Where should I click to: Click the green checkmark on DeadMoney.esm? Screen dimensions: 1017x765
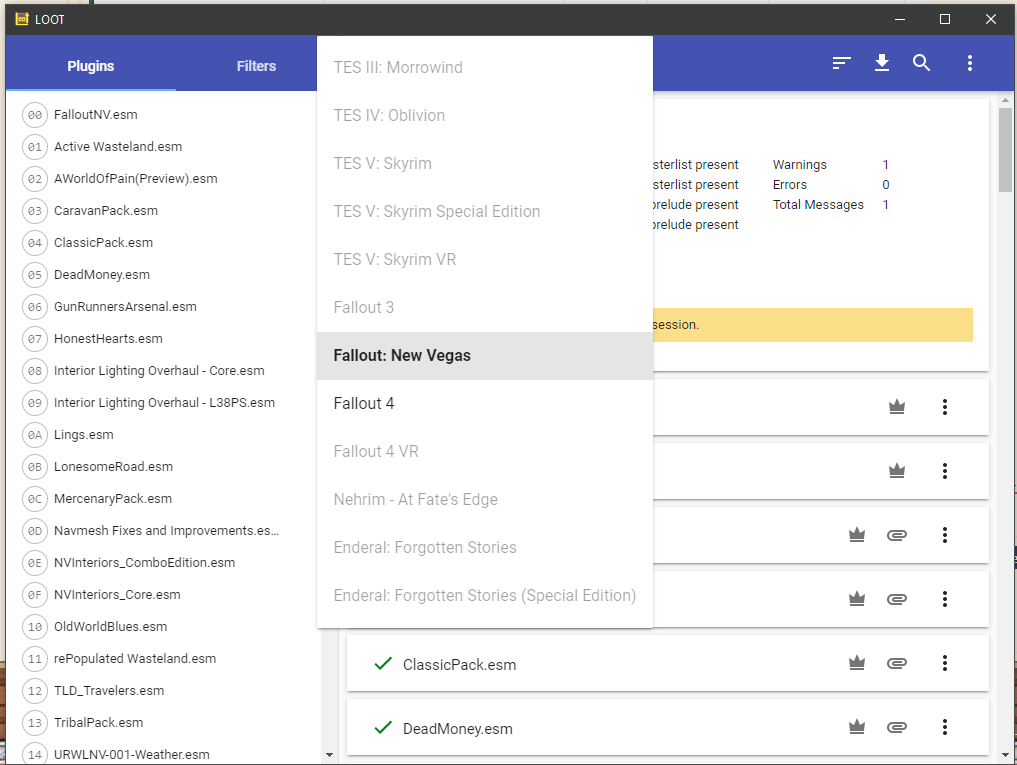[x=381, y=727]
